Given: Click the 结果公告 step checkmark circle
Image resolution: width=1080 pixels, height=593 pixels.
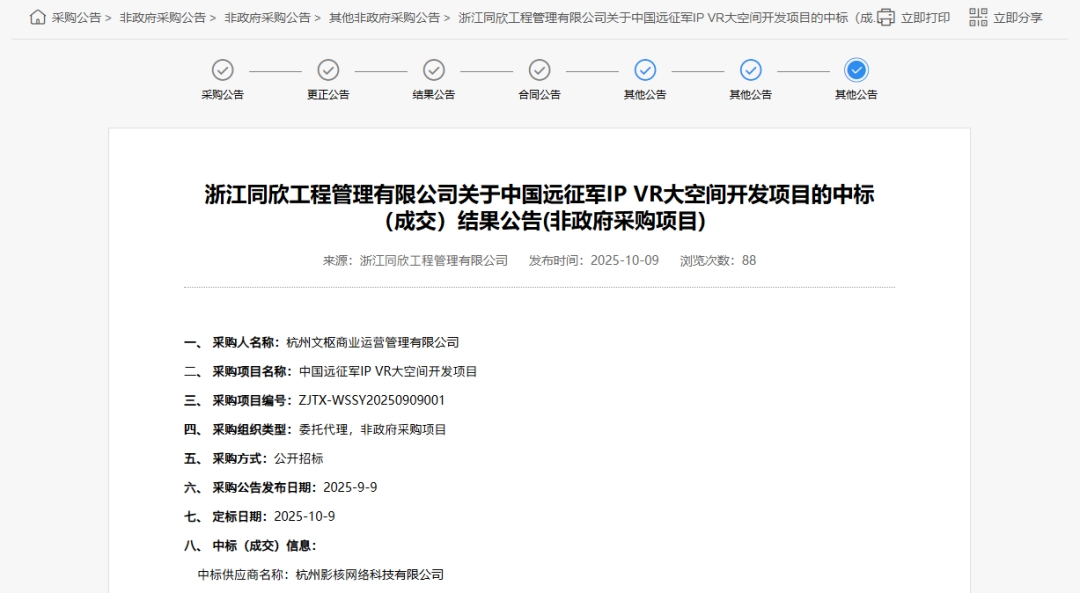Looking at the screenshot, I should (434, 72).
